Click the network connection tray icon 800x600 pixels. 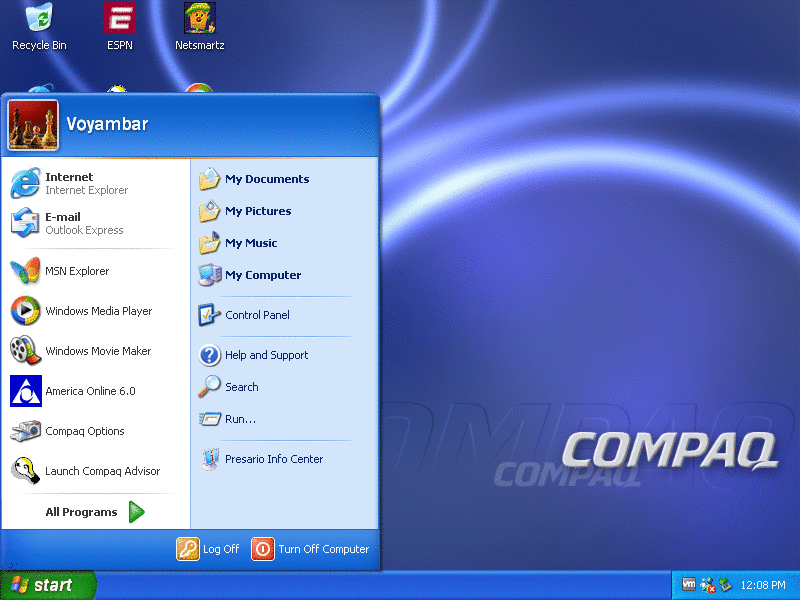[x=707, y=585]
